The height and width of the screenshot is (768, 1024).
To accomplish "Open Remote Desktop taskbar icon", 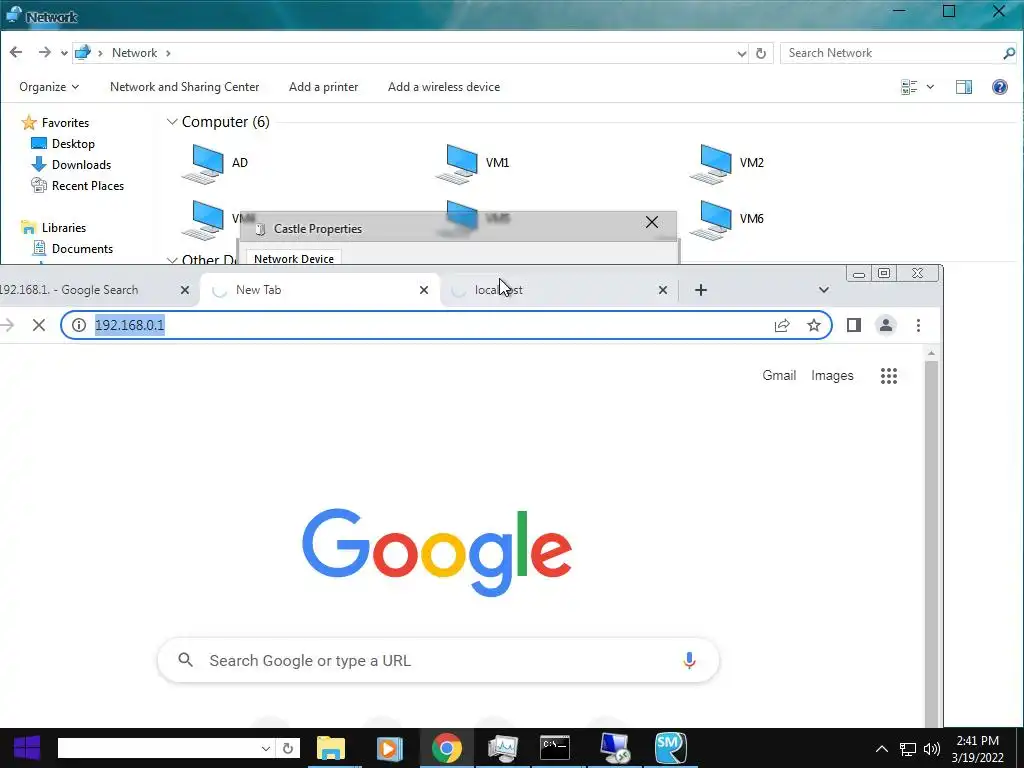I will [x=615, y=748].
